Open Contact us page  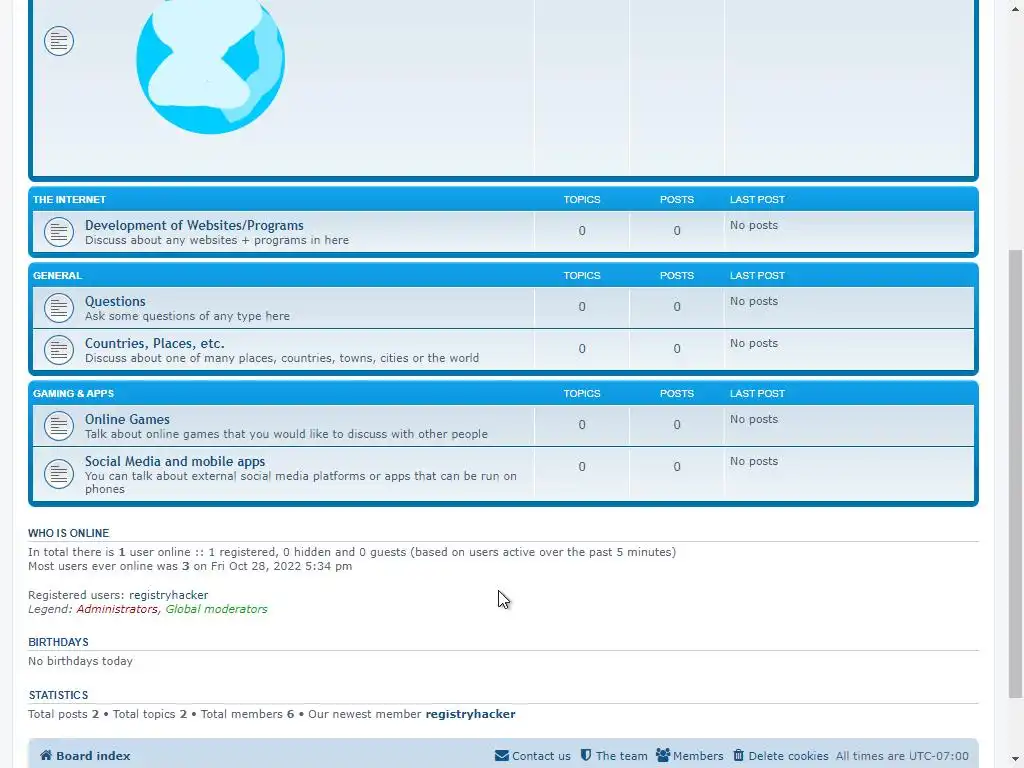(533, 756)
